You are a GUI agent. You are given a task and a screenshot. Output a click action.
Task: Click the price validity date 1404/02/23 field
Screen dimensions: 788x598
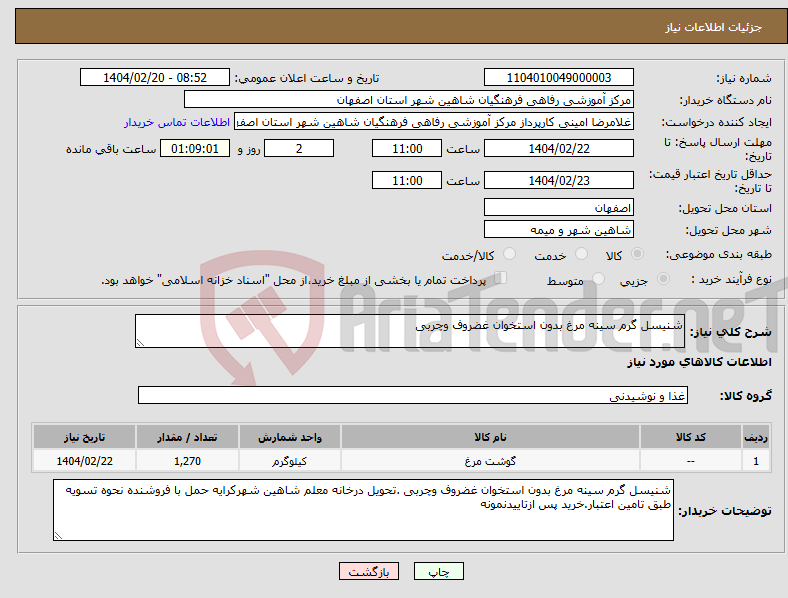pos(558,180)
